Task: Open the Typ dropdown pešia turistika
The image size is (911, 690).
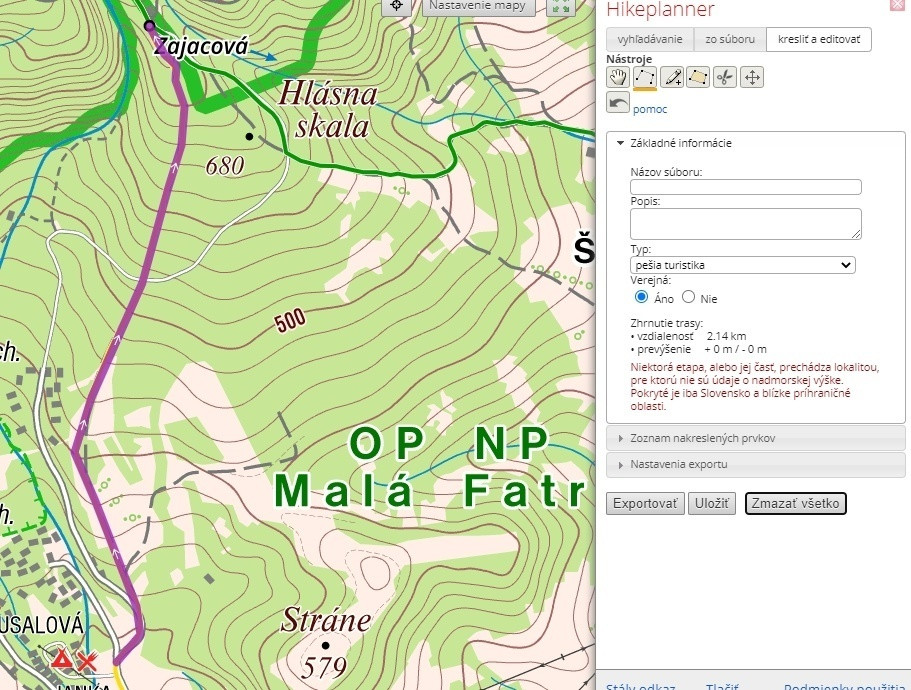Action: point(743,265)
